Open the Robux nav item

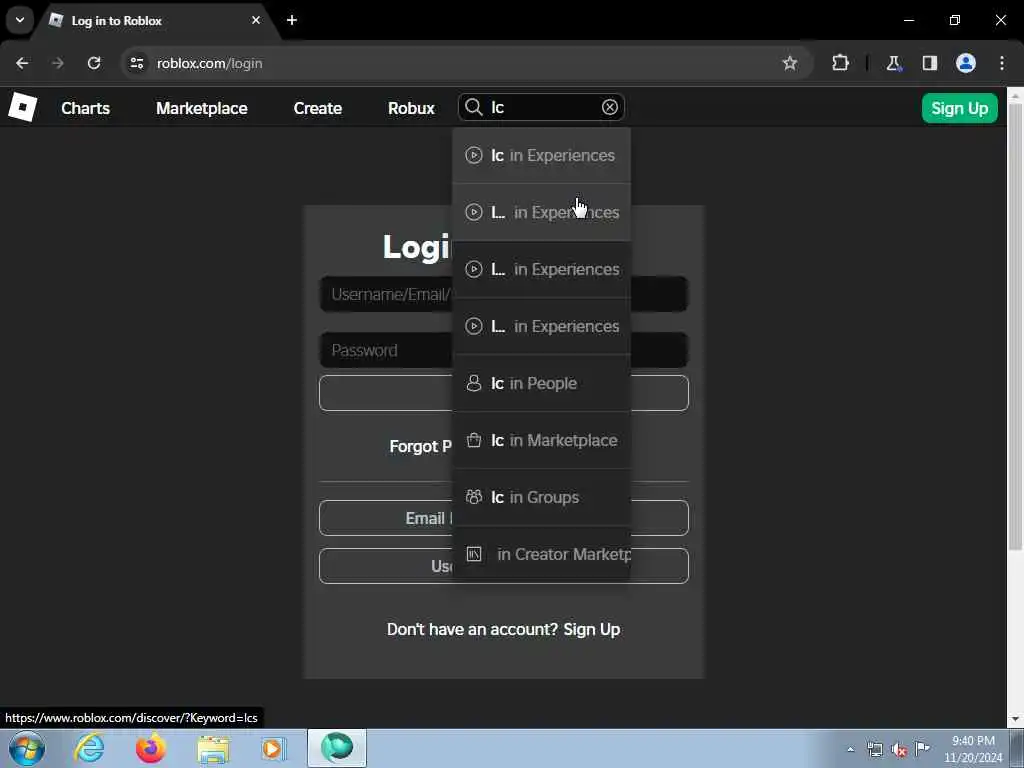(x=411, y=108)
